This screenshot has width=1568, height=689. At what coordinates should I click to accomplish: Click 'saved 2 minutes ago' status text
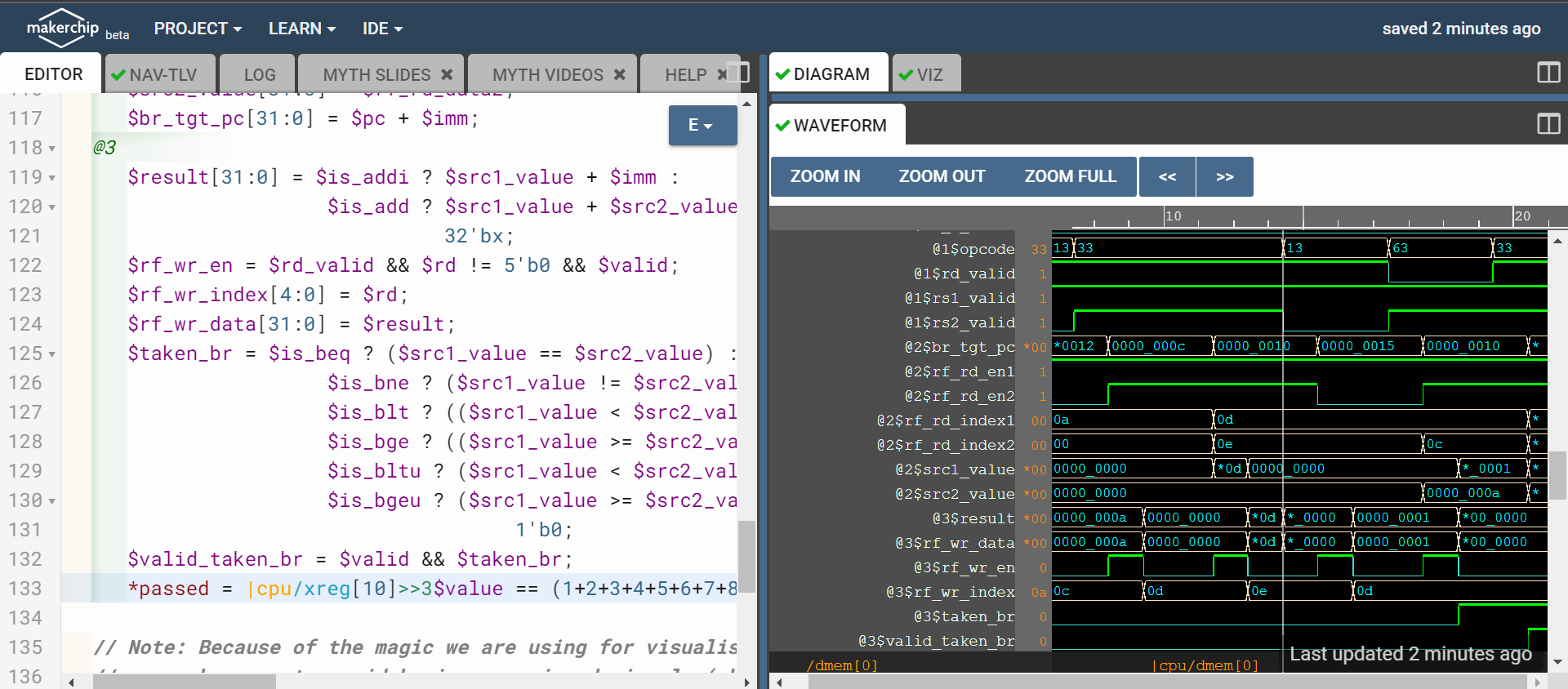[x=1461, y=29]
